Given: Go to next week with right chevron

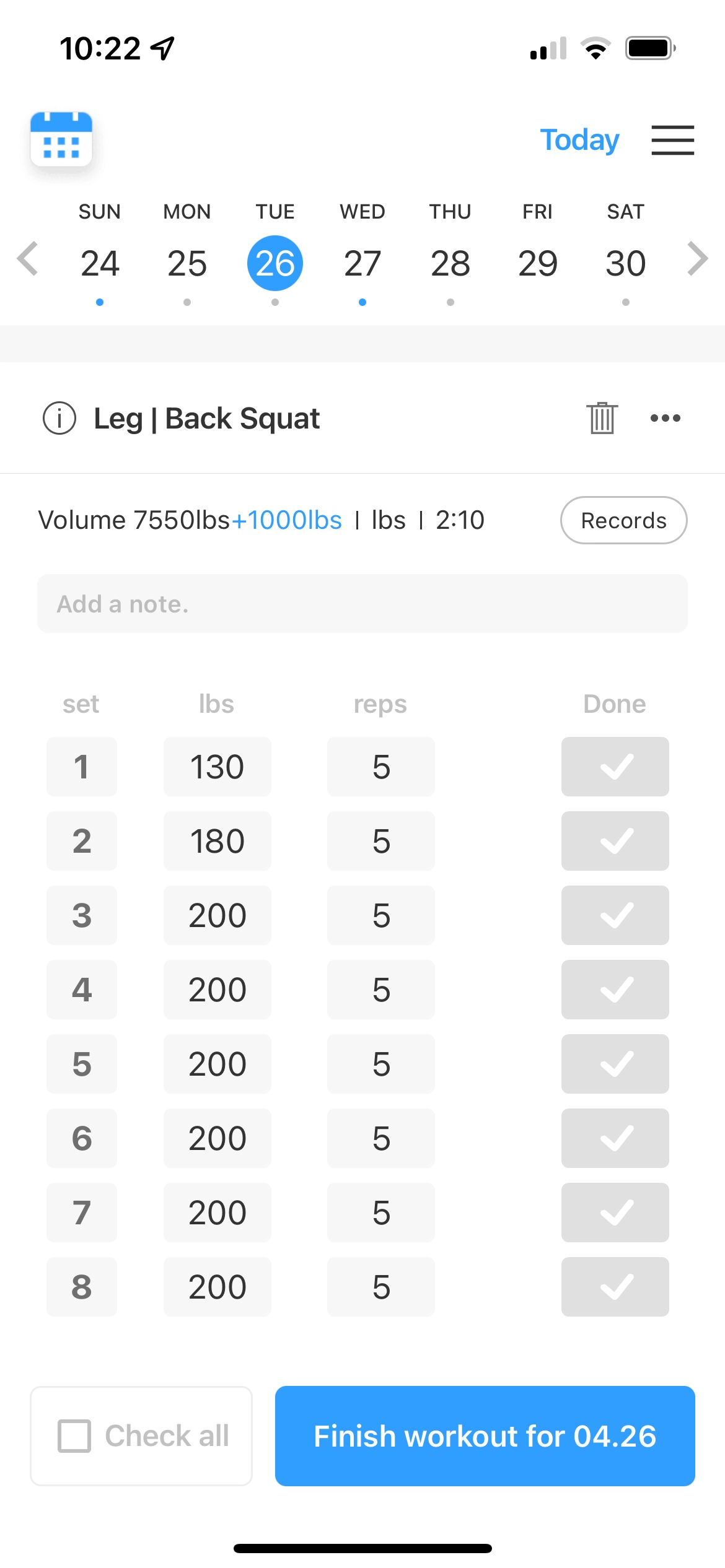Looking at the screenshot, I should 697,259.
